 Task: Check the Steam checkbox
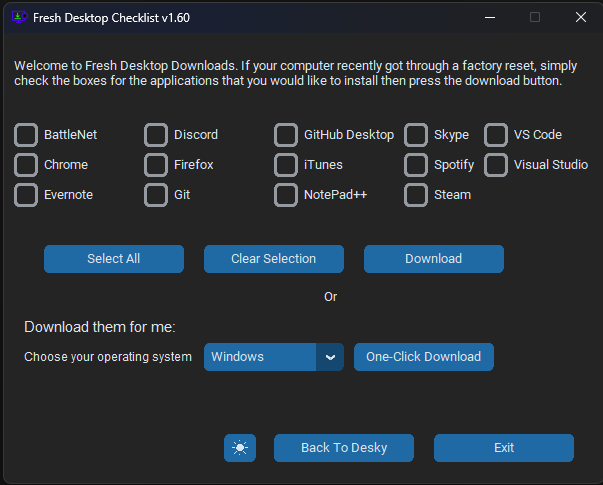[416, 195]
